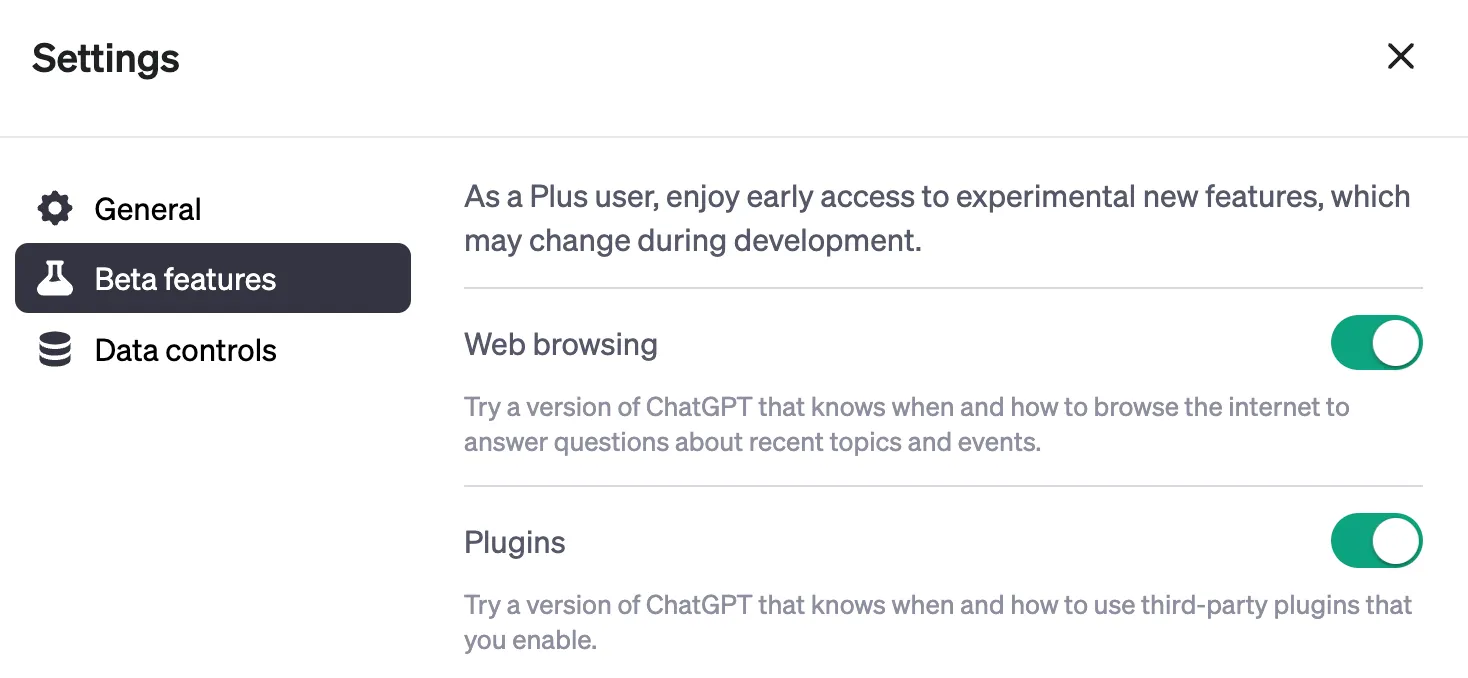Click the Plugins feature label

click(514, 542)
